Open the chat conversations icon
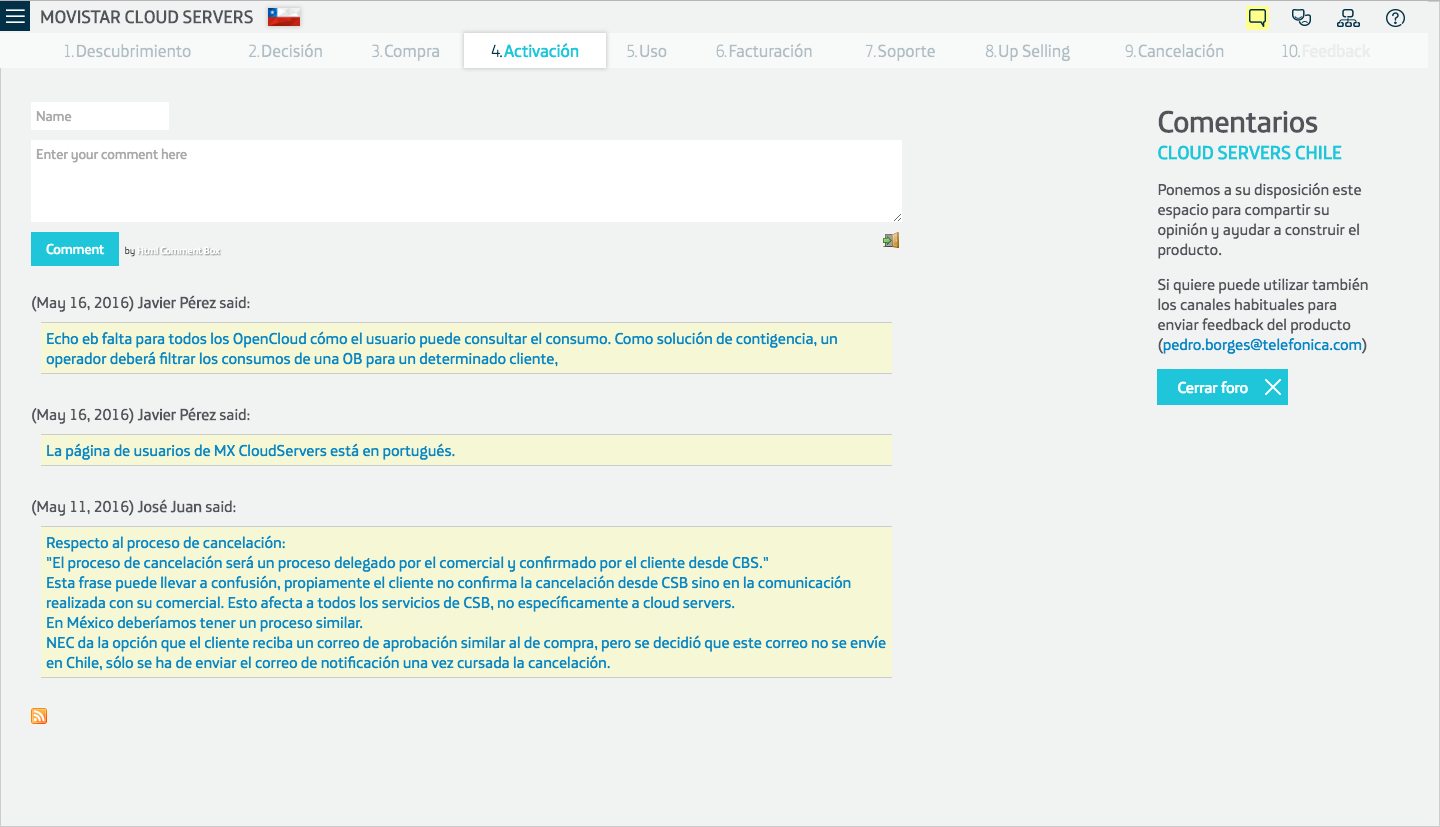This screenshot has width=1440, height=827. [x=1301, y=17]
